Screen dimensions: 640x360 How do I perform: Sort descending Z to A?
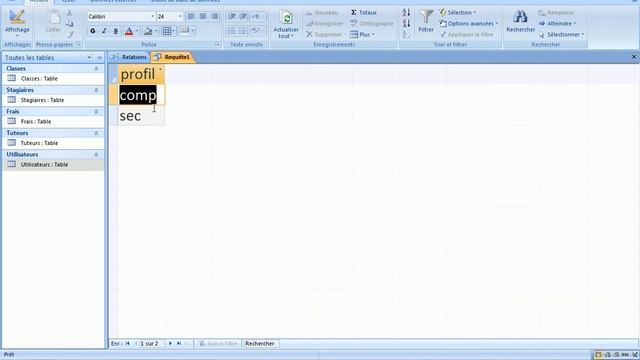tap(406, 24)
